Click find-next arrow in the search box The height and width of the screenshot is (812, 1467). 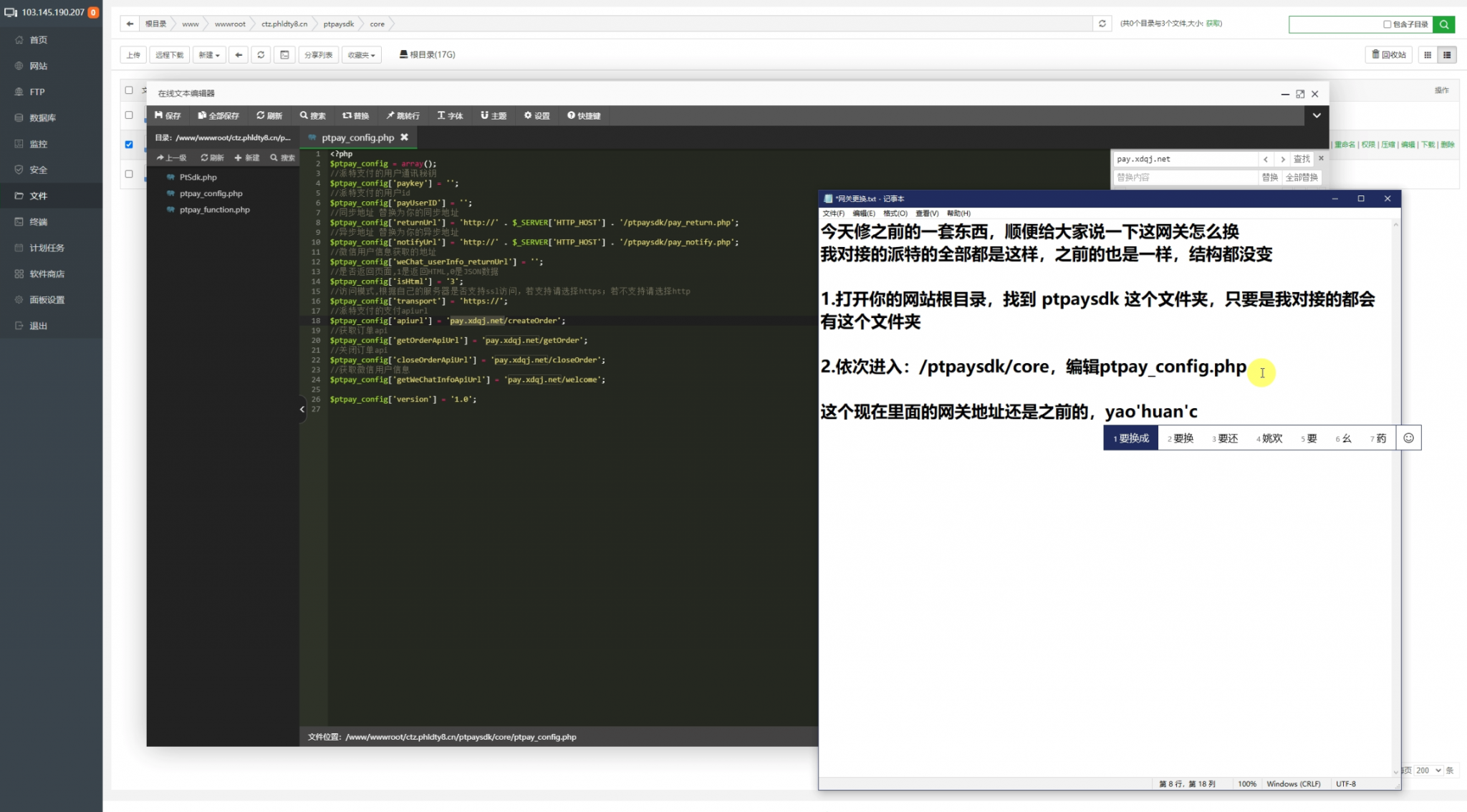coord(1283,159)
